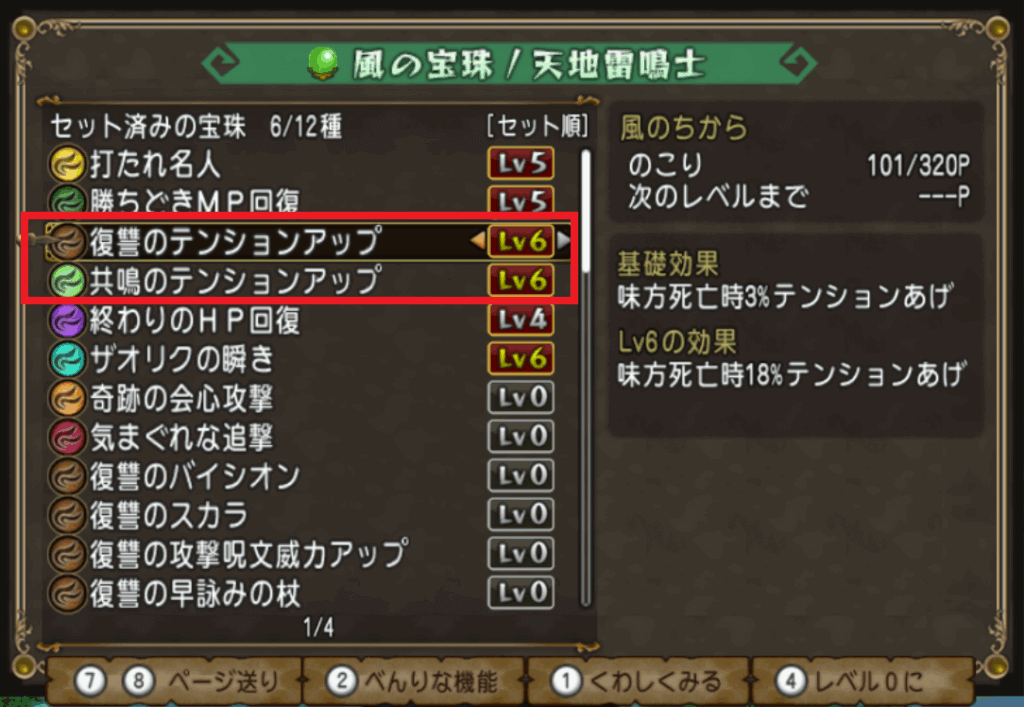Decrease 復讐のテンションアップ level with left arrow

pyautogui.click(x=478, y=241)
